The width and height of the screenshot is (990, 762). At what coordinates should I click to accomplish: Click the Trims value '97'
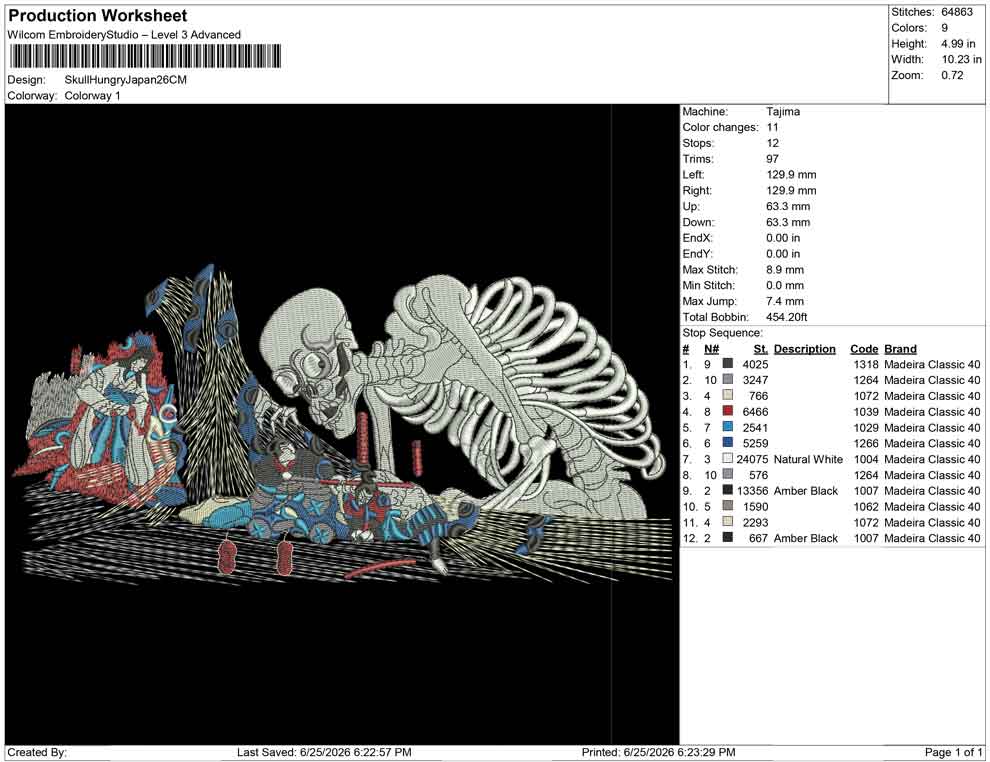[772, 159]
